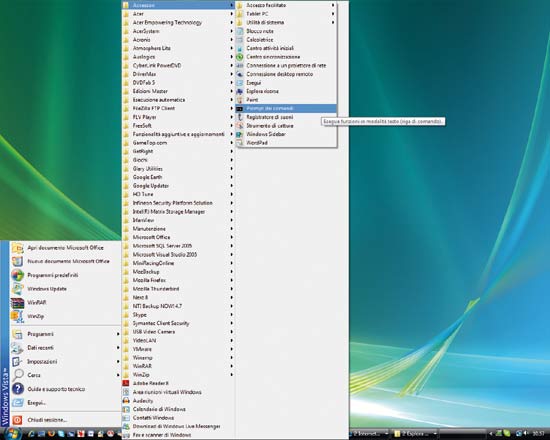The width and height of the screenshot is (550, 440).
Task: Open the Microsoft Visual Studio 2005 folder
Action: [178, 254]
